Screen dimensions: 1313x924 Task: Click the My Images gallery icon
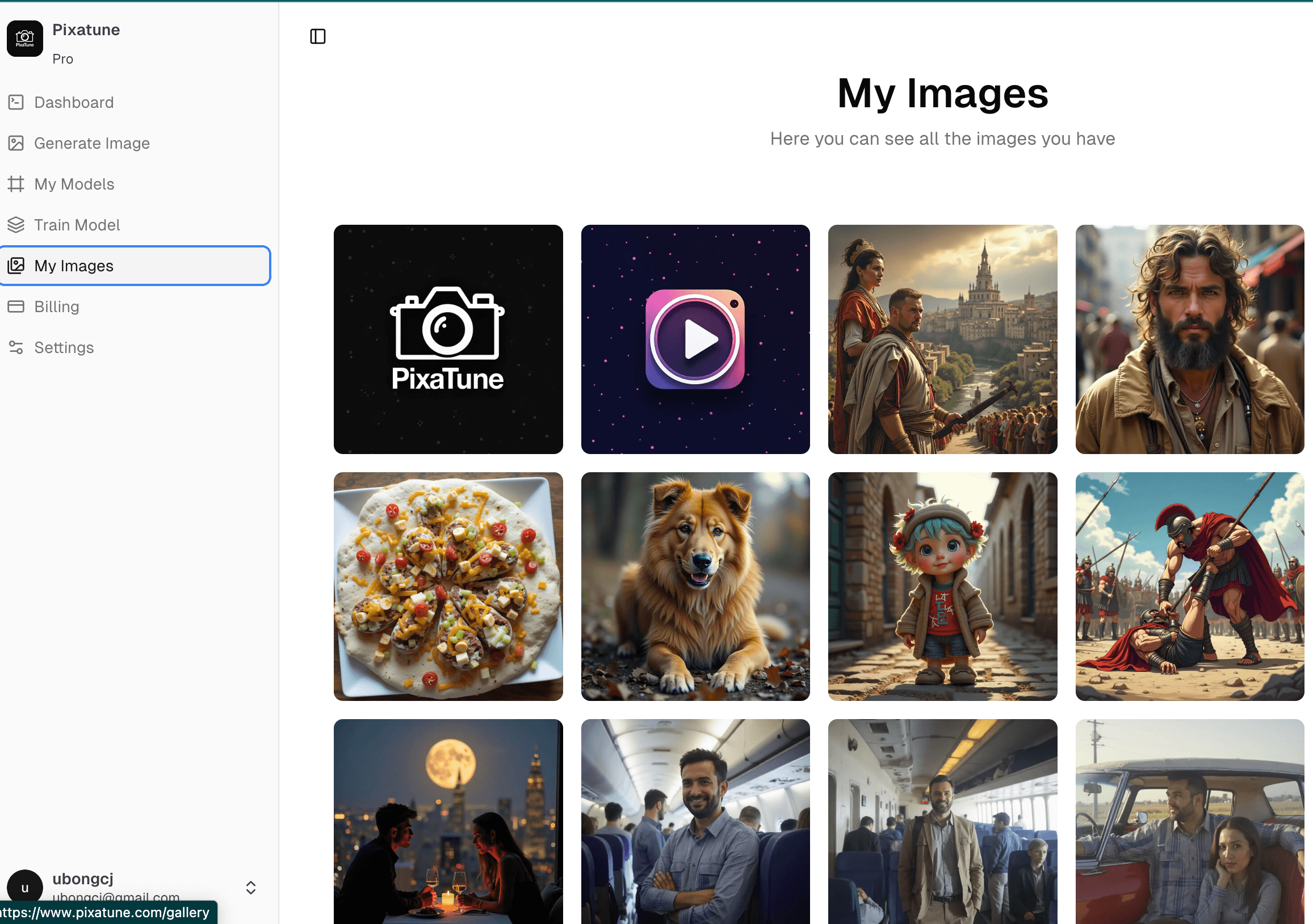coord(16,266)
